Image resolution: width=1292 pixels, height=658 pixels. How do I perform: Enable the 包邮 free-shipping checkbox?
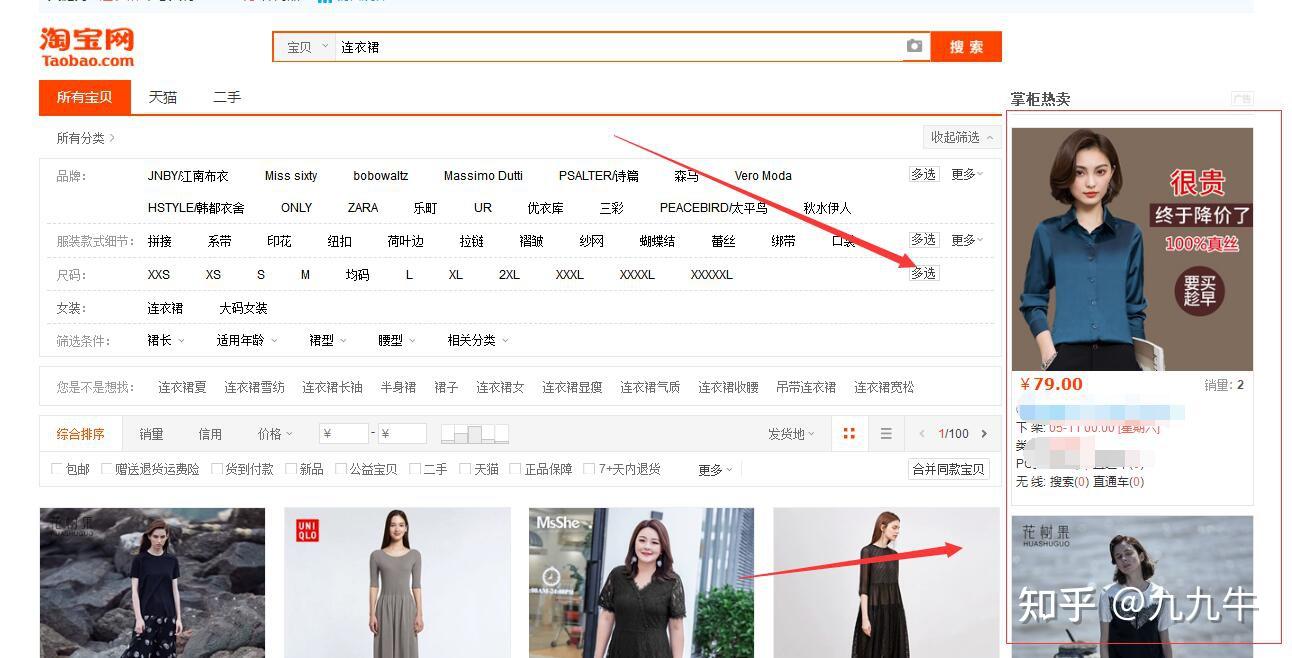click(55, 468)
